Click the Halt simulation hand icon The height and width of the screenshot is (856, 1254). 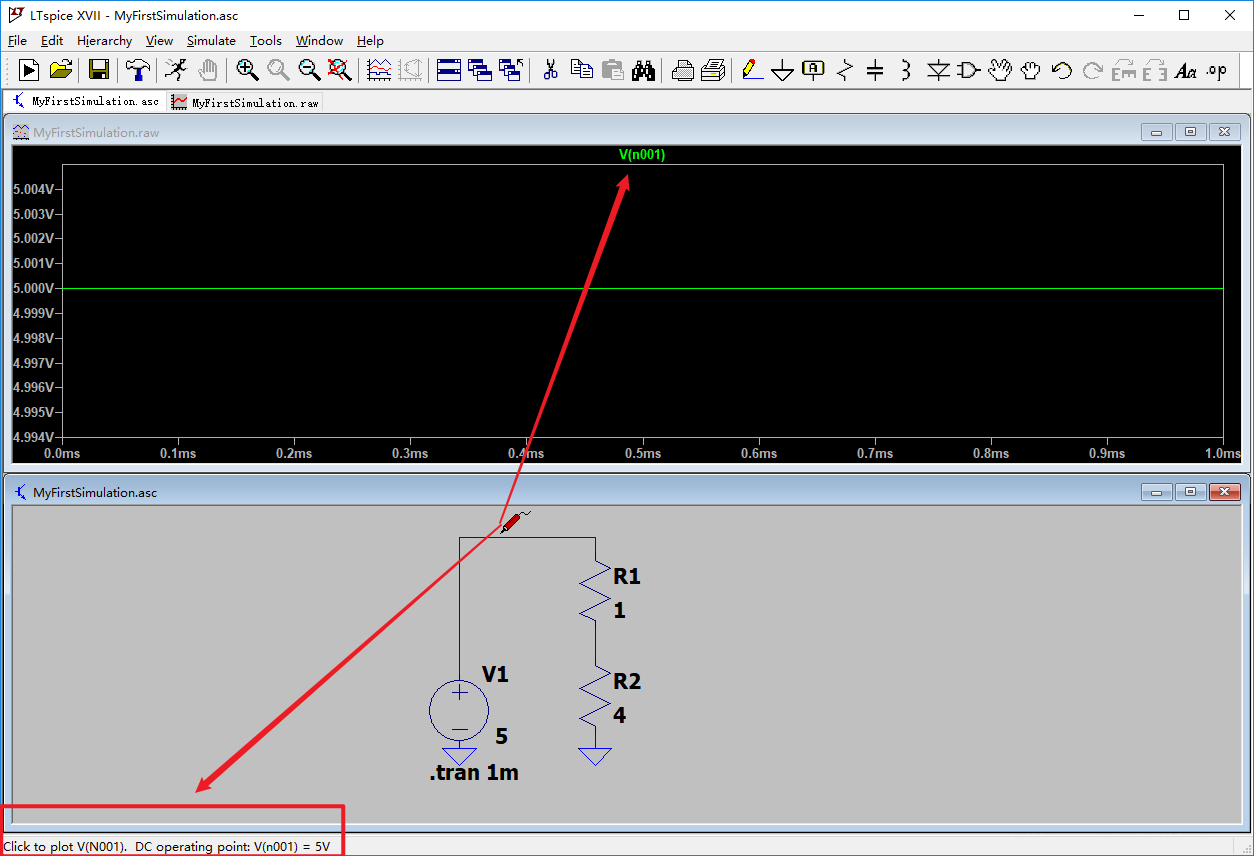point(208,70)
